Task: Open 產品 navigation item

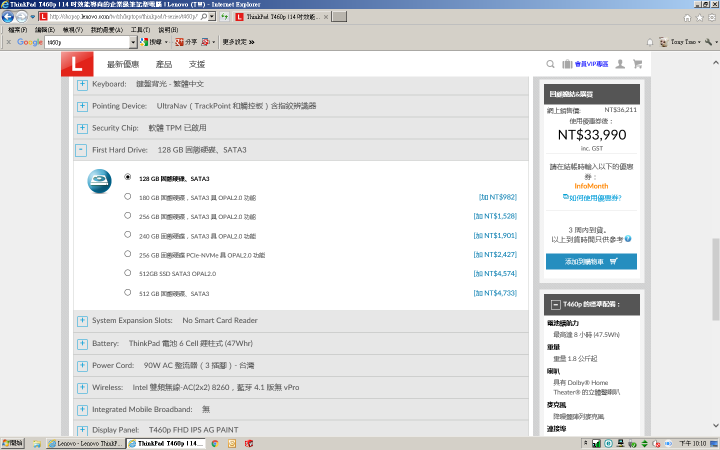Action: (164, 64)
